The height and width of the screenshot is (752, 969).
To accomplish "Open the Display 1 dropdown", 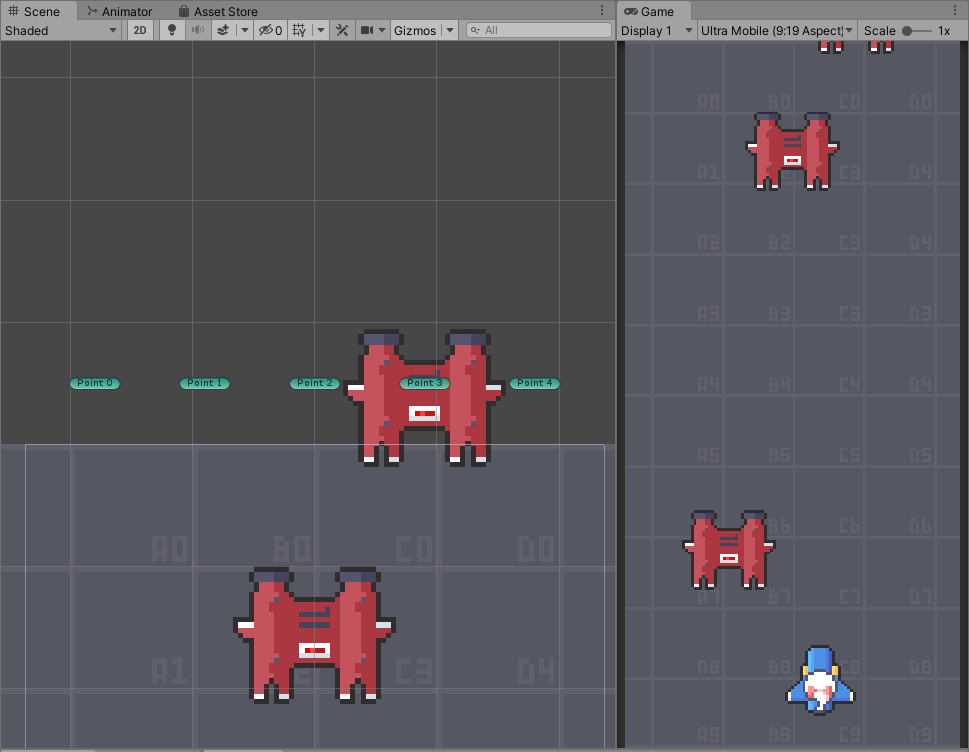I will click(x=656, y=30).
